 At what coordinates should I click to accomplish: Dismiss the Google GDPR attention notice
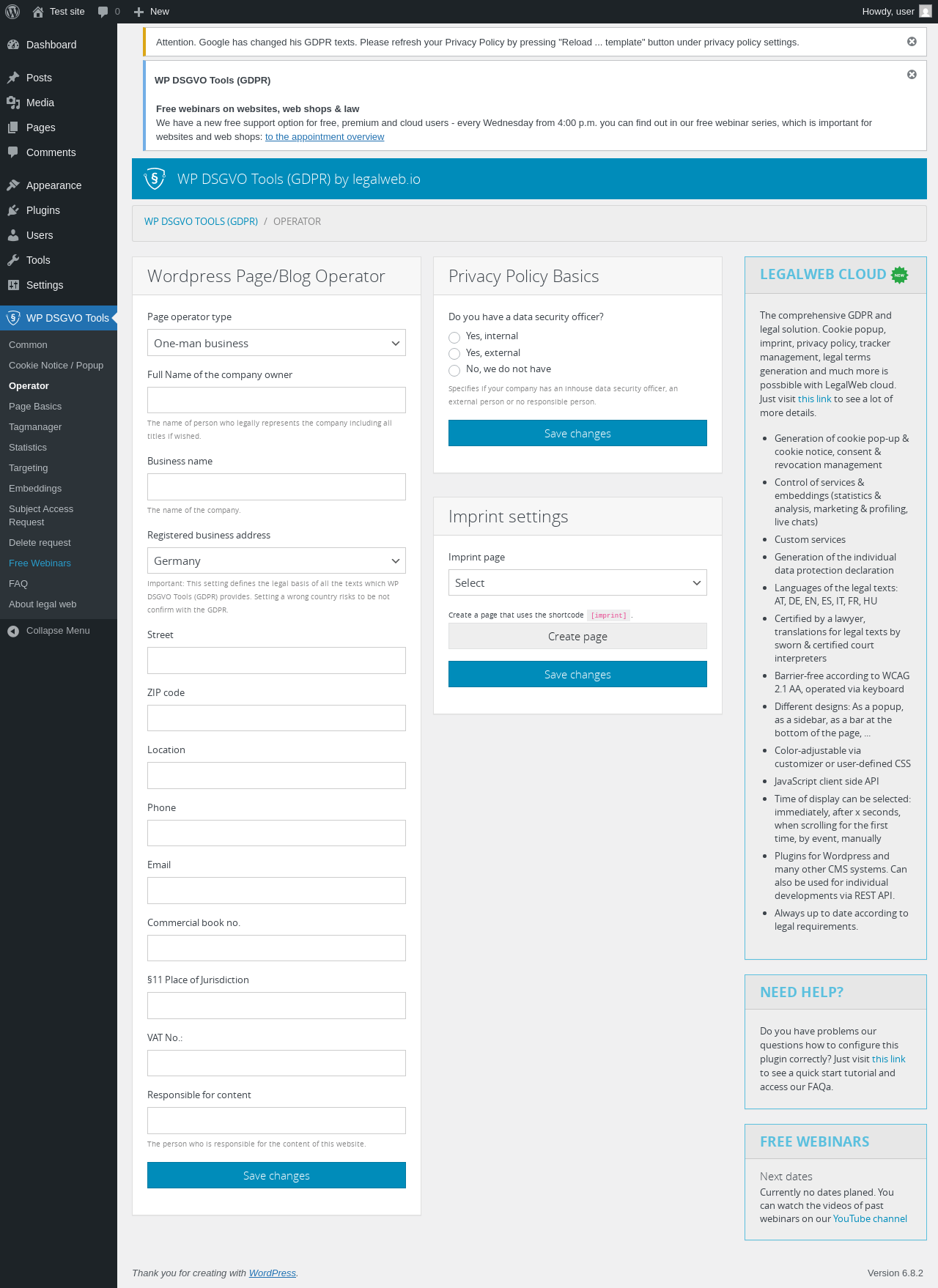(x=912, y=42)
